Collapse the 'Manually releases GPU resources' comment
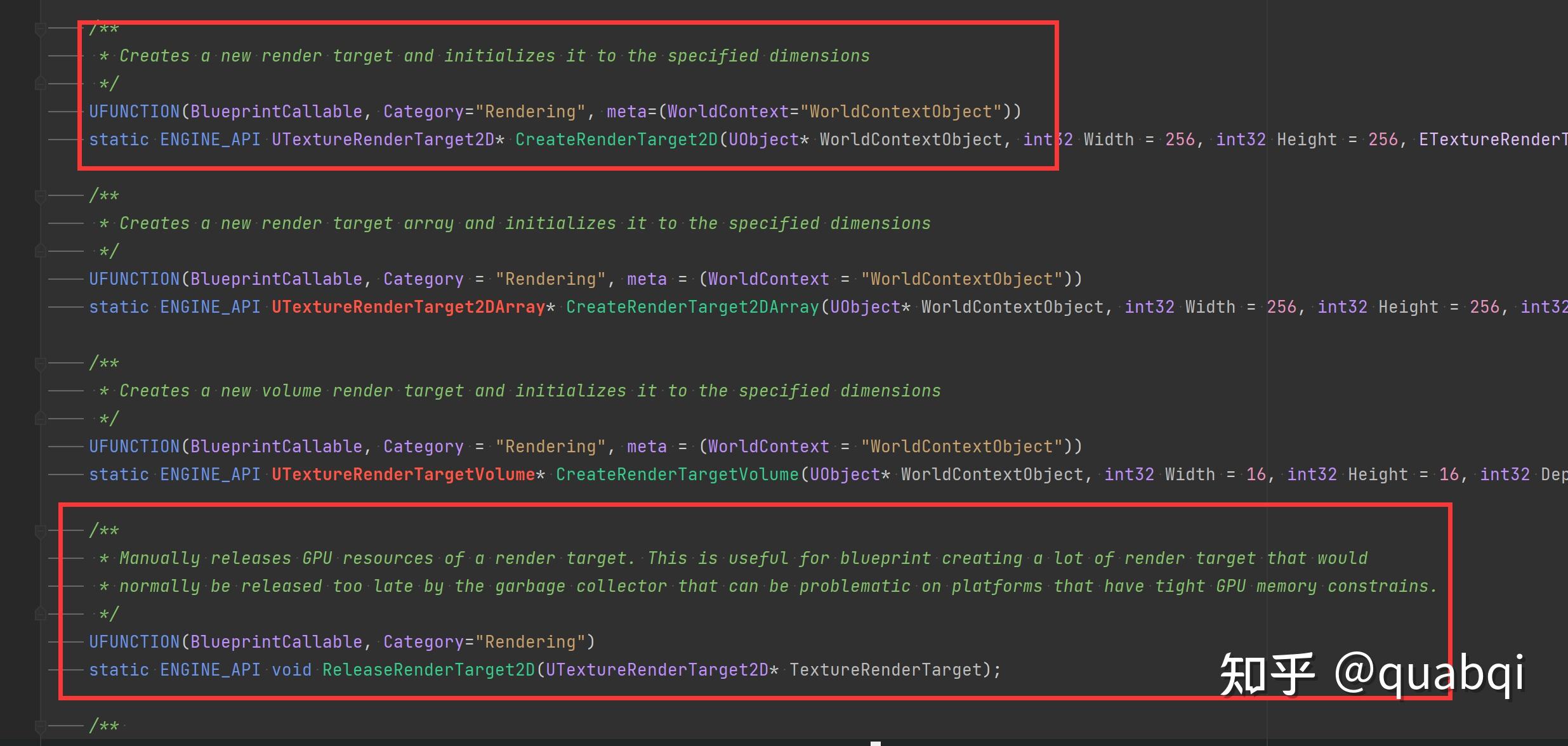Screen dimensions: 1568x746 coord(40,530)
